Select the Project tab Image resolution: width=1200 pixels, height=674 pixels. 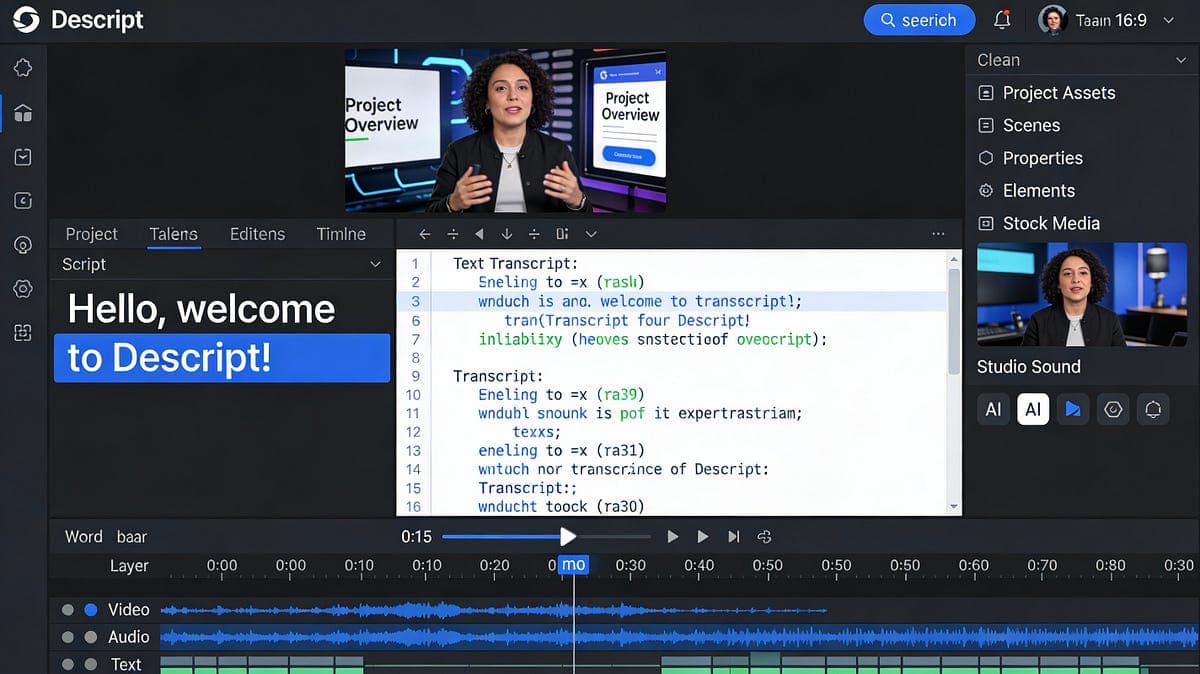pos(91,233)
